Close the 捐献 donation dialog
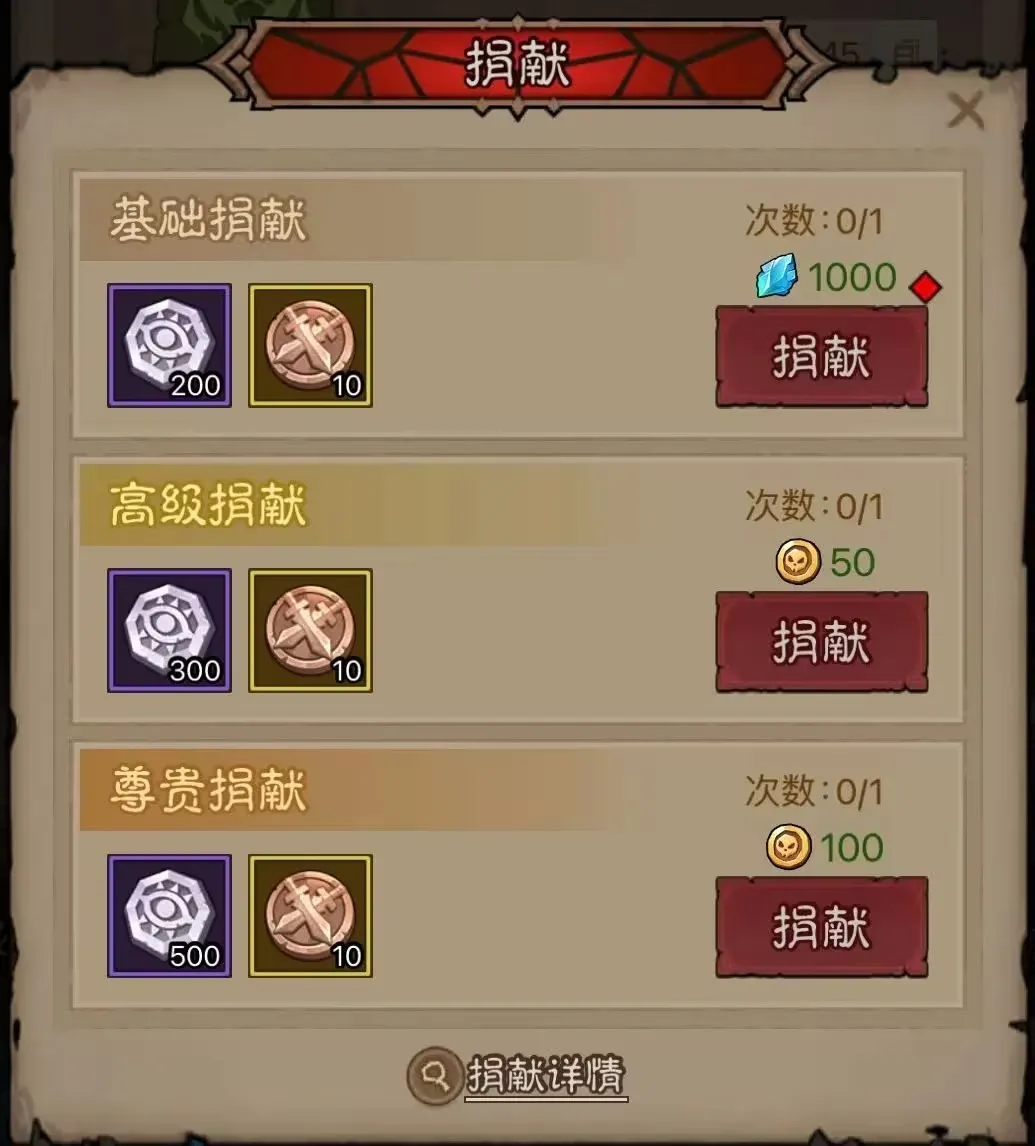 966,111
